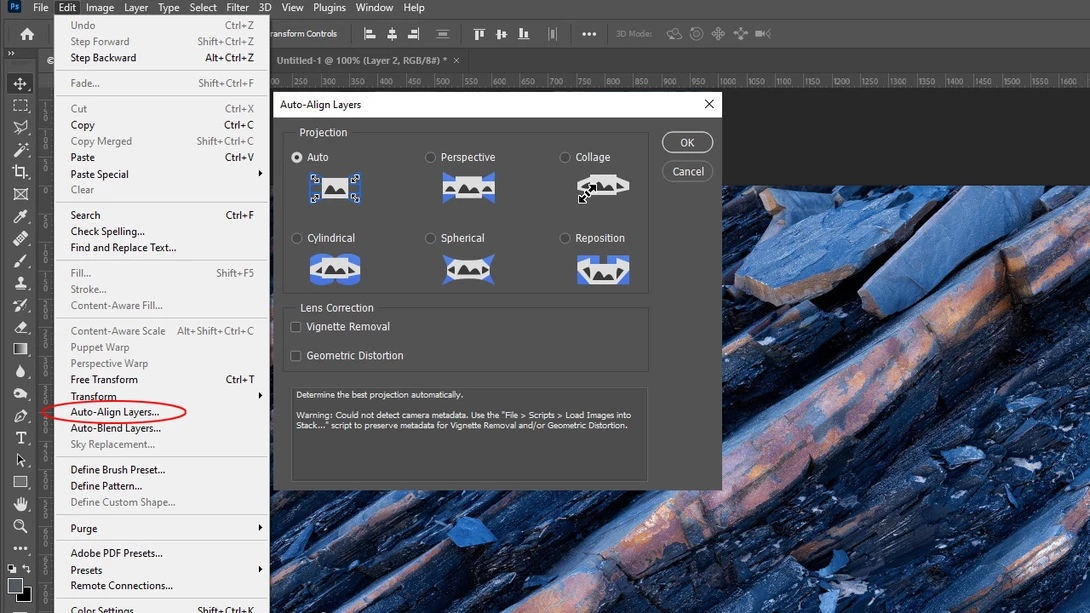Viewport: 1090px width, 613px height.
Task: Select the Healing Brush tool
Action: [x=20, y=238]
